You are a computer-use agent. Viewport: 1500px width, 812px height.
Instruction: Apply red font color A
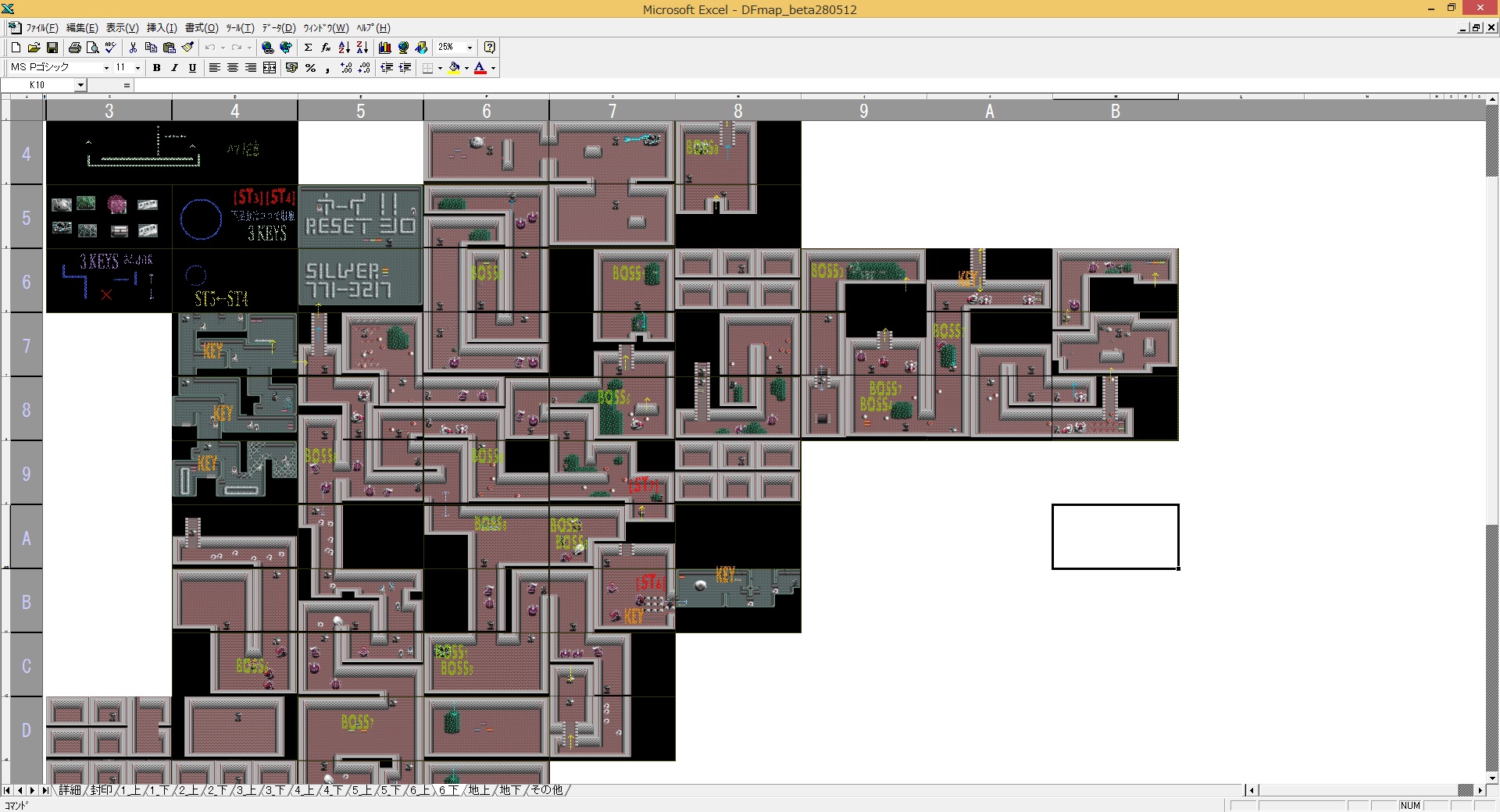(x=480, y=68)
